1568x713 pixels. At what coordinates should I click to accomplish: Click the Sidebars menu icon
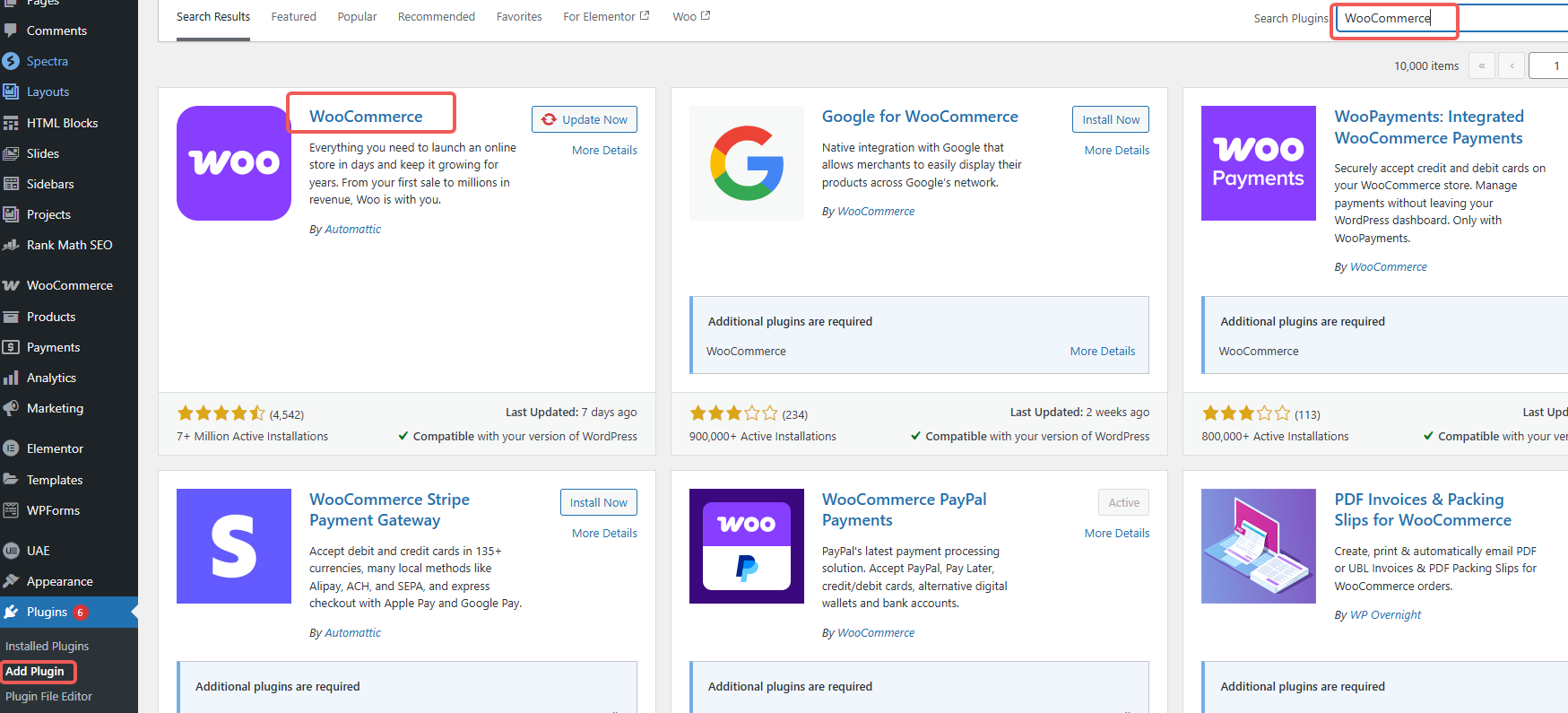(11, 184)
